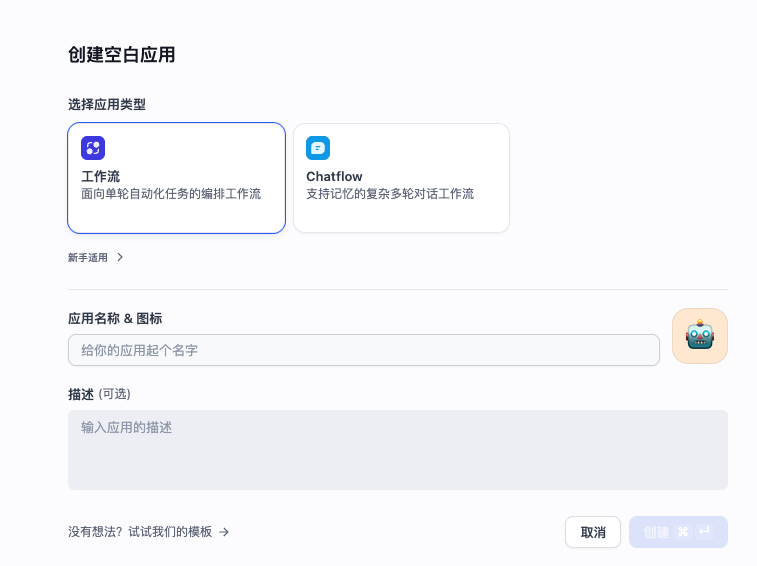Expand the 新手适用 section

point(88,257)
